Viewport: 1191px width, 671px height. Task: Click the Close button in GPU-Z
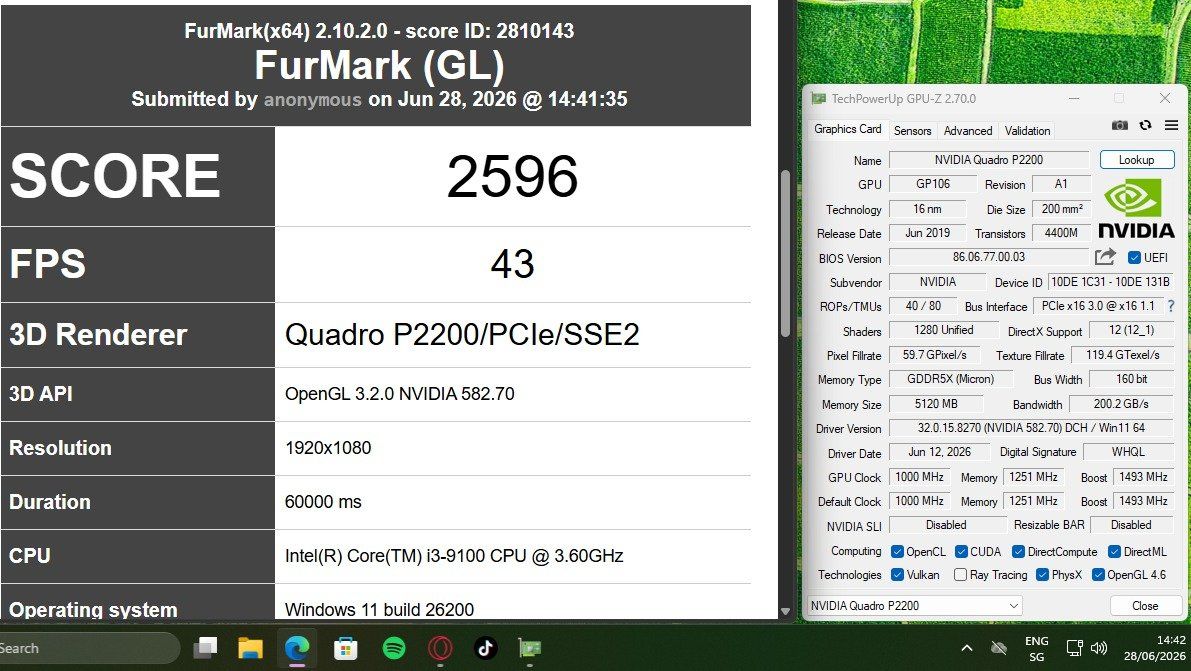[1145, 606]
